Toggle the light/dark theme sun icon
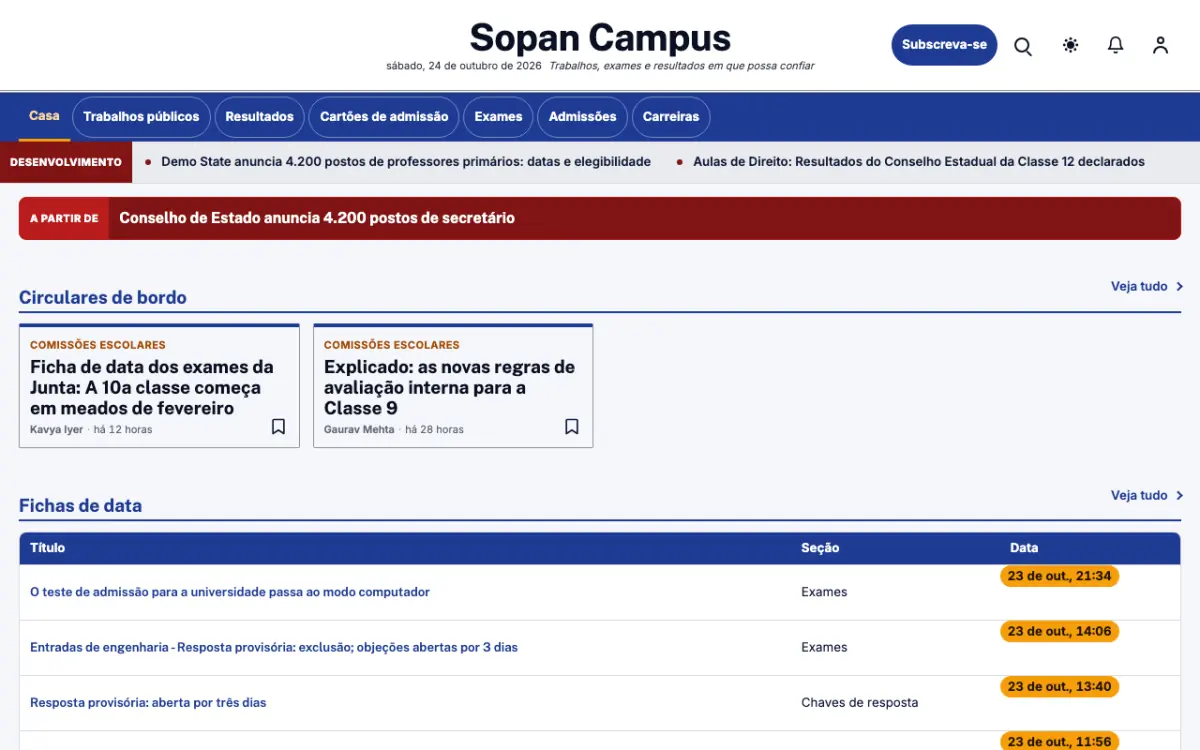The image size is (1200, 750). tap(1071, 45)
